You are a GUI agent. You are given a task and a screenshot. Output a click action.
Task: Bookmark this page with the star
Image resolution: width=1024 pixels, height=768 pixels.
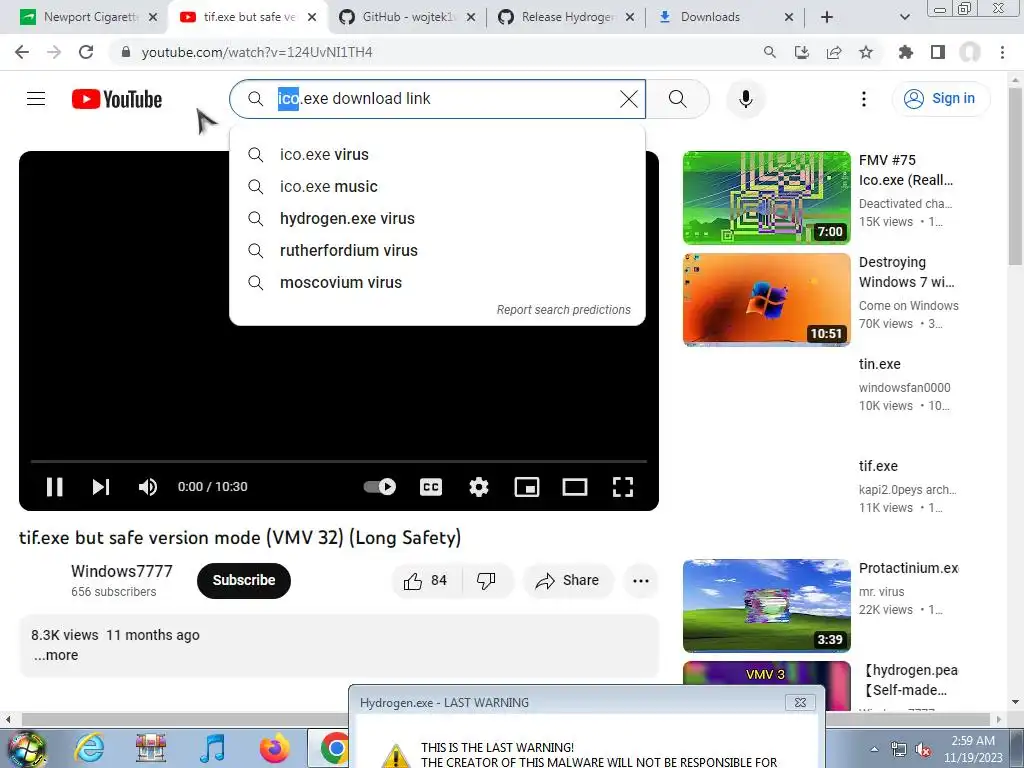point(866,52)
